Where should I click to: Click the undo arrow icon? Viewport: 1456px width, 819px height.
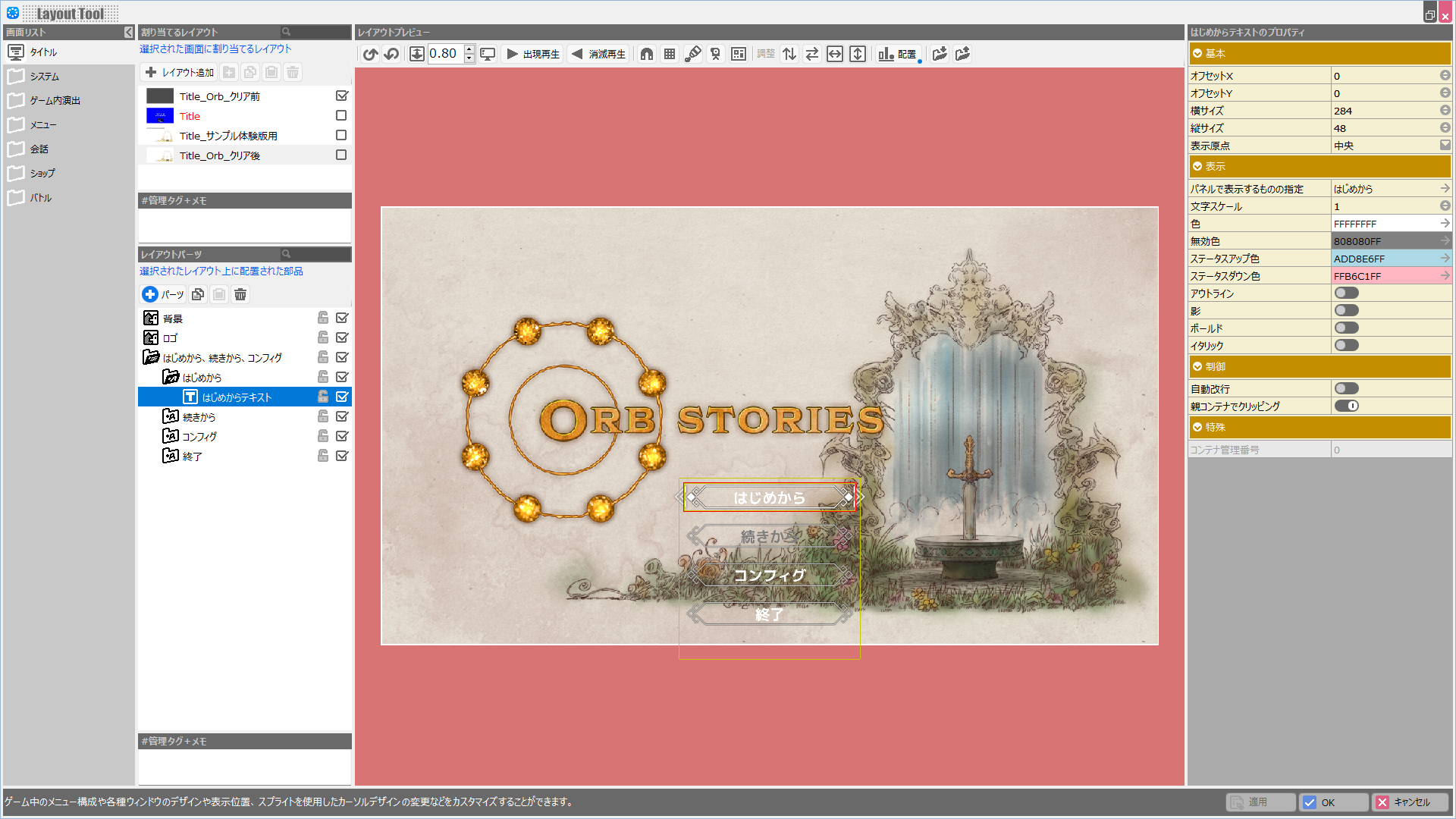(370, 54)
